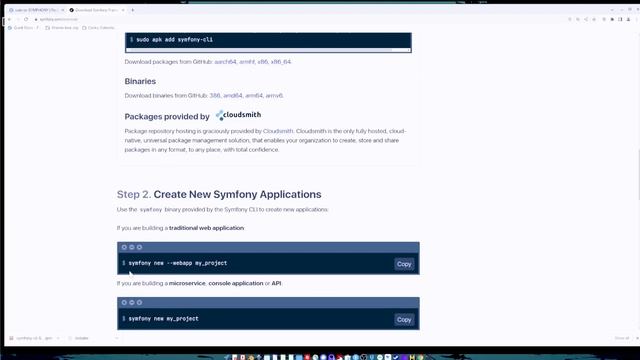Download the 386 binary from GitHub
Viewport: 640px width, 360px height.
(x=215, y=96)
